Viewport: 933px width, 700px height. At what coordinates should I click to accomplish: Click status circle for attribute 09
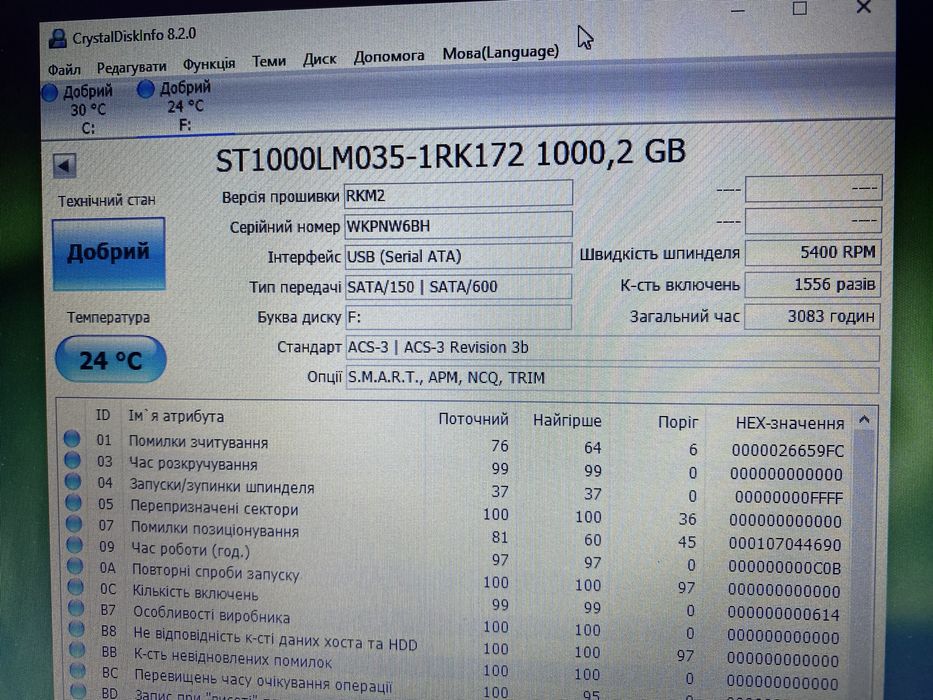pyautogui.click(x=74, y=545)
